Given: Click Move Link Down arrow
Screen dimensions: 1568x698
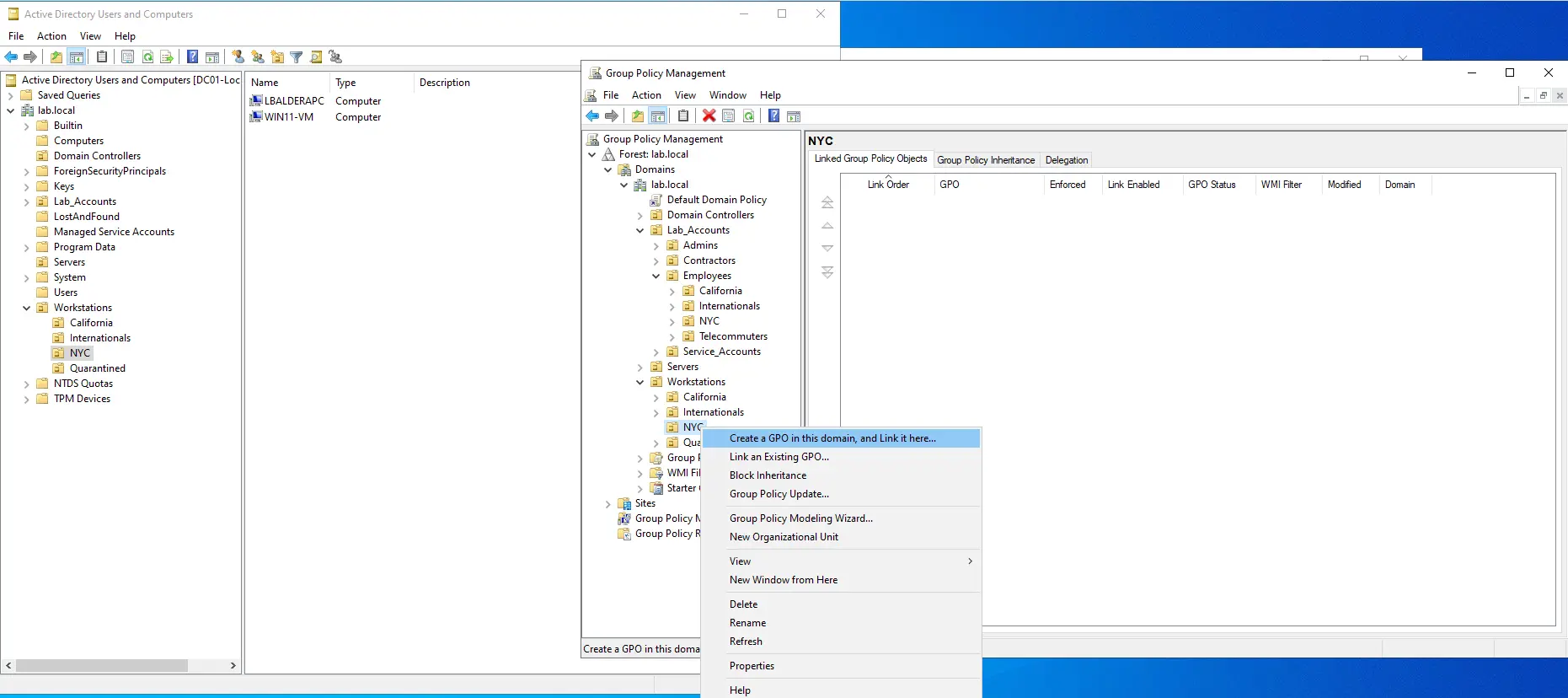Looking at the screenshot, I should [x=827, y=249].
